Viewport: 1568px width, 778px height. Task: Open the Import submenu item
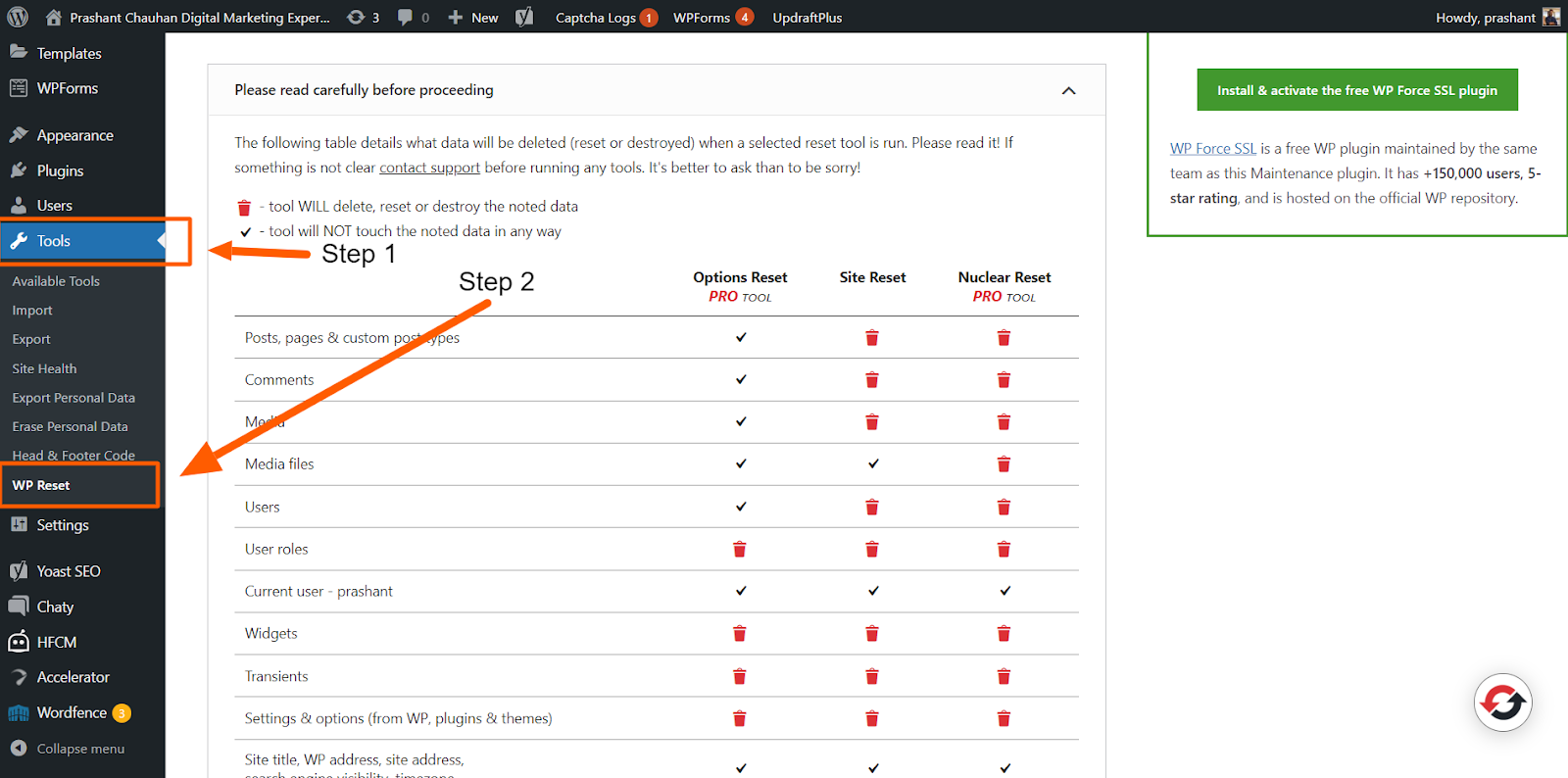[x=32, y=311]
